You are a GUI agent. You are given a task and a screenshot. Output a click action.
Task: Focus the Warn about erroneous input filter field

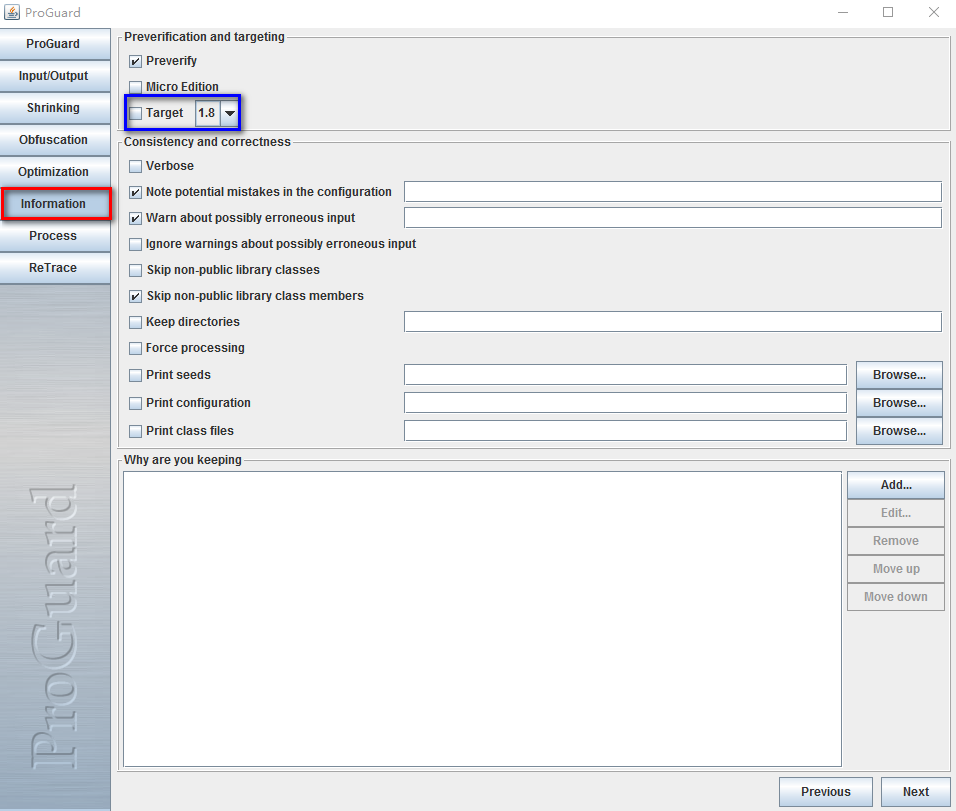point(672,218)
